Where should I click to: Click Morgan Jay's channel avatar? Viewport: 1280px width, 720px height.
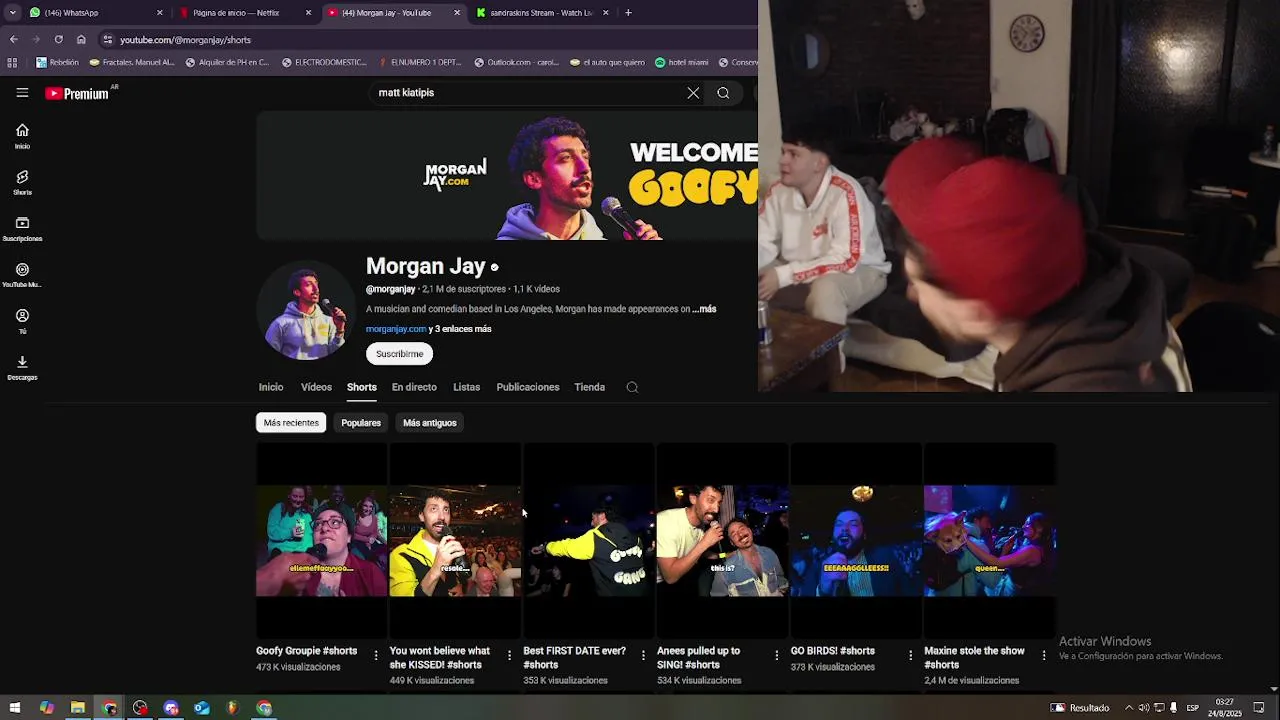[306, 310]
